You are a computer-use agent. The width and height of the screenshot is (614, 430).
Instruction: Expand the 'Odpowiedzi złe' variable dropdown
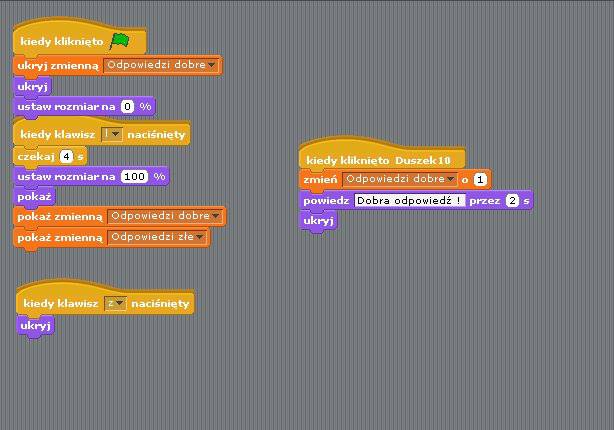coord(200,237)
